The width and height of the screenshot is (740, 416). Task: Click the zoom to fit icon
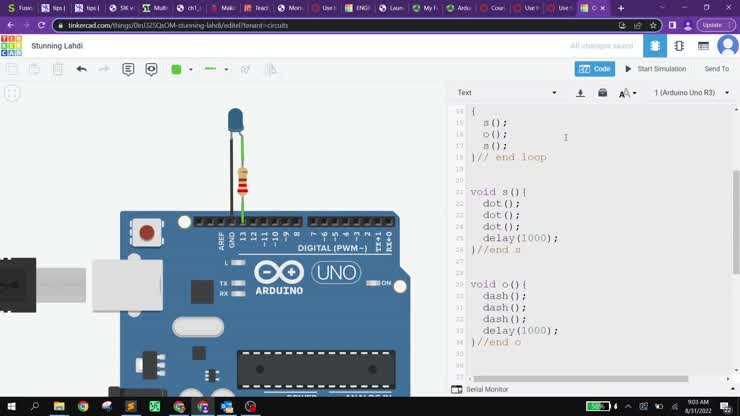point(12,93)
